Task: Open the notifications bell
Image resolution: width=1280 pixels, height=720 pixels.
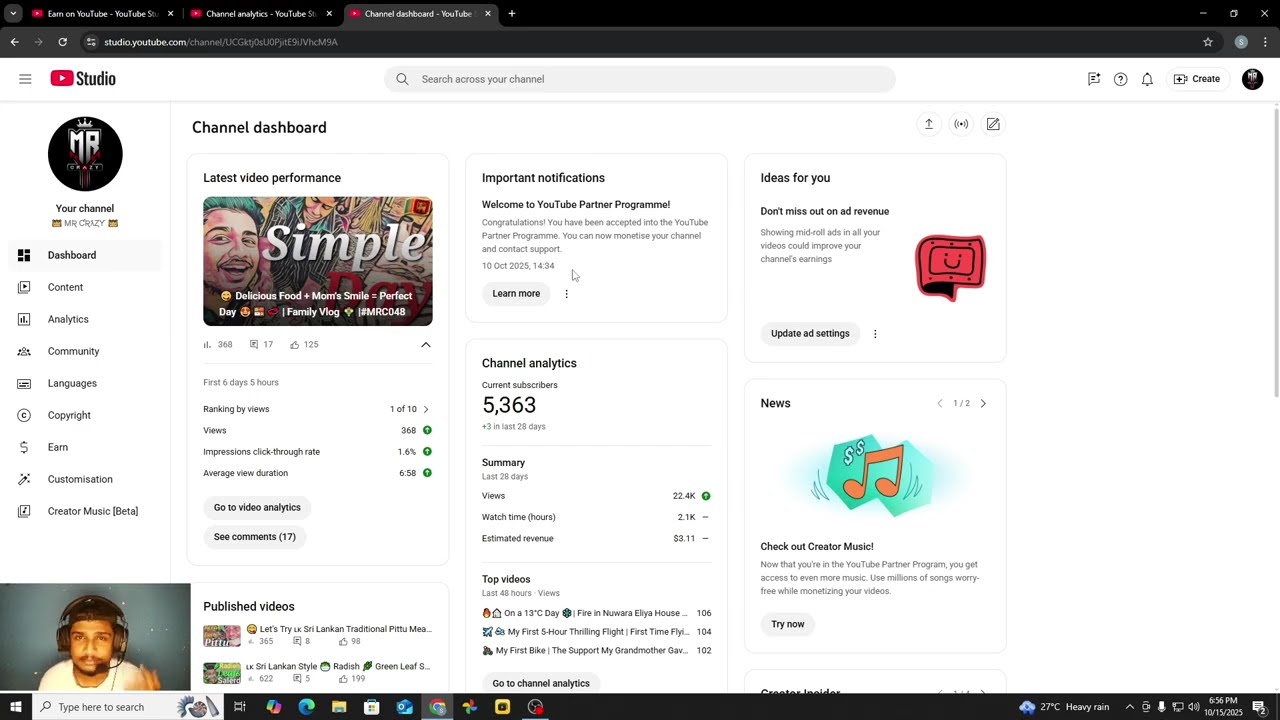Action: (x=1147, y=79)
